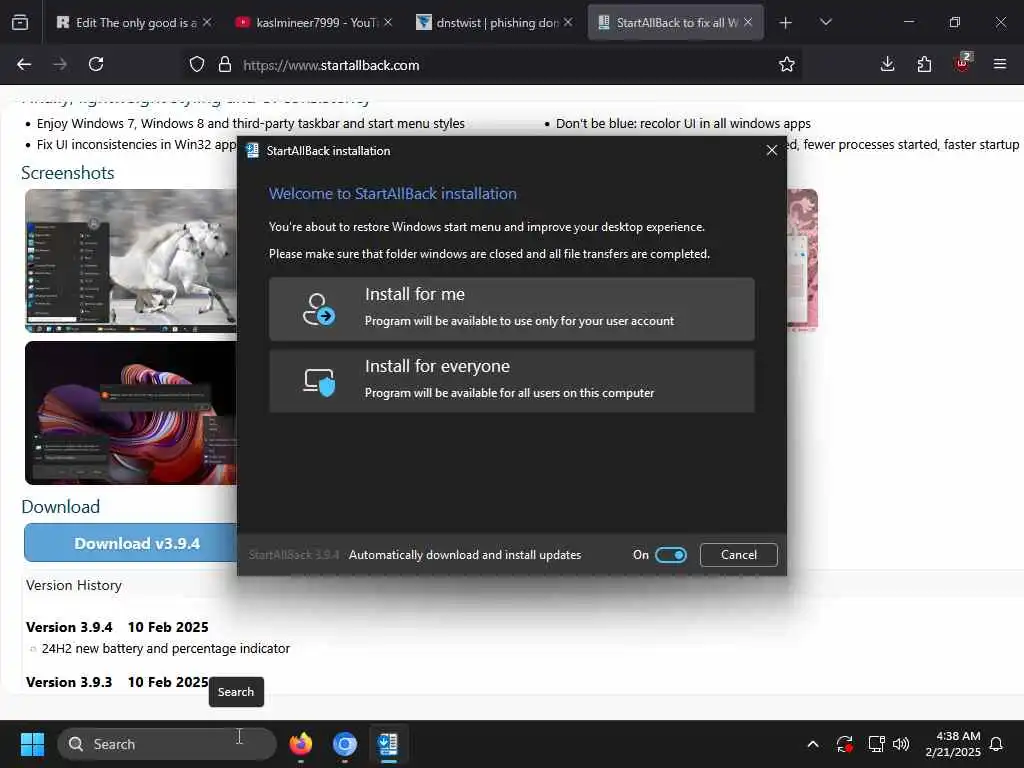Open the network tray icon

click(876, 744)
